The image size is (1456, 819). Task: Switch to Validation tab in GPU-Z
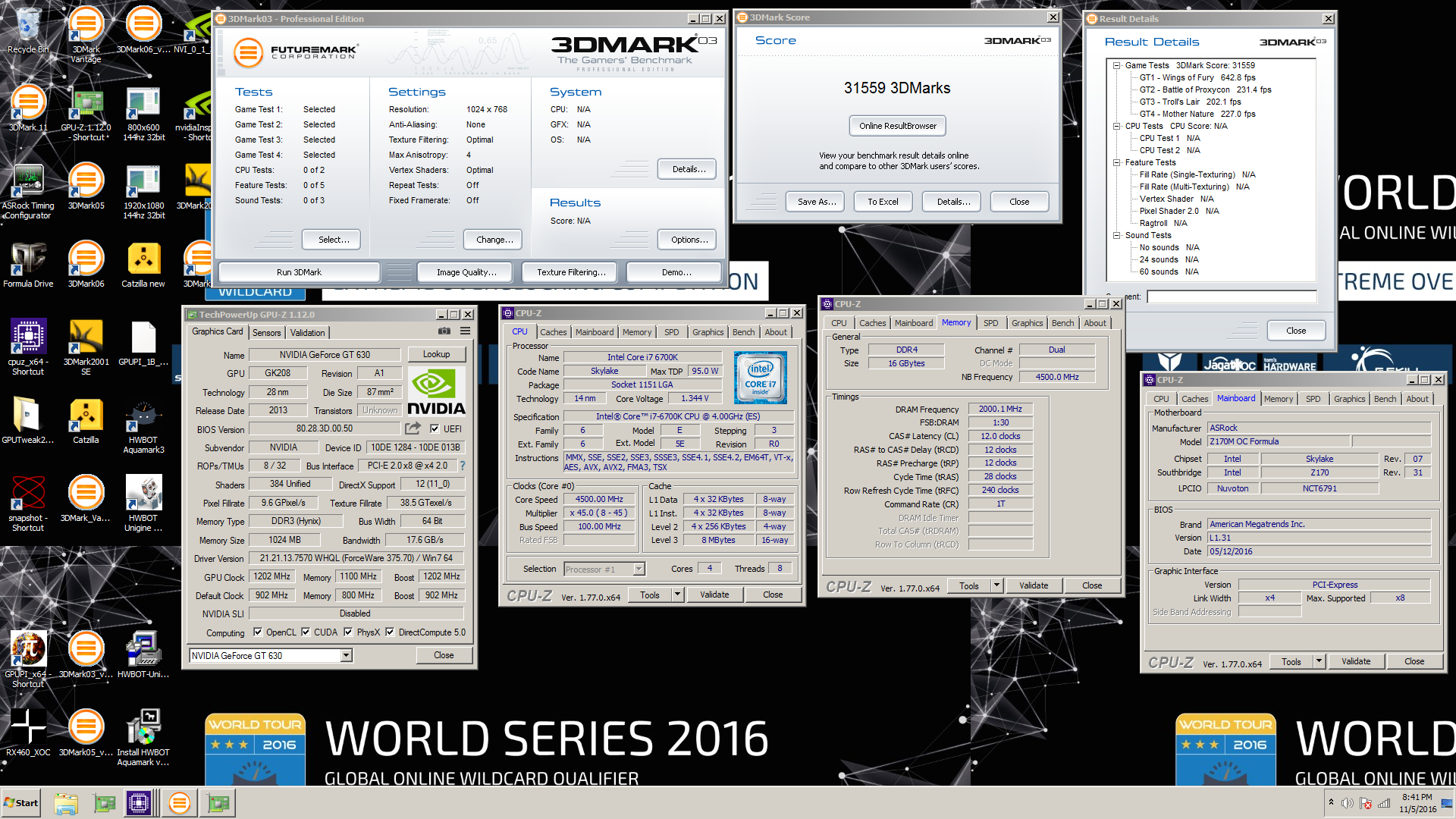pos(307,333)
